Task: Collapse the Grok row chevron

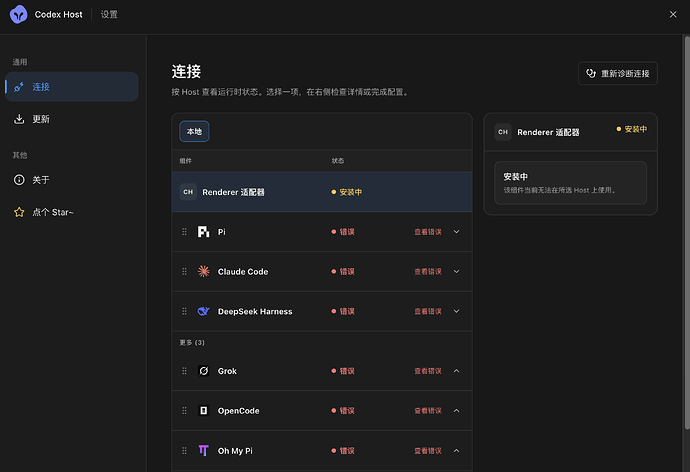Action: (456, 371)
